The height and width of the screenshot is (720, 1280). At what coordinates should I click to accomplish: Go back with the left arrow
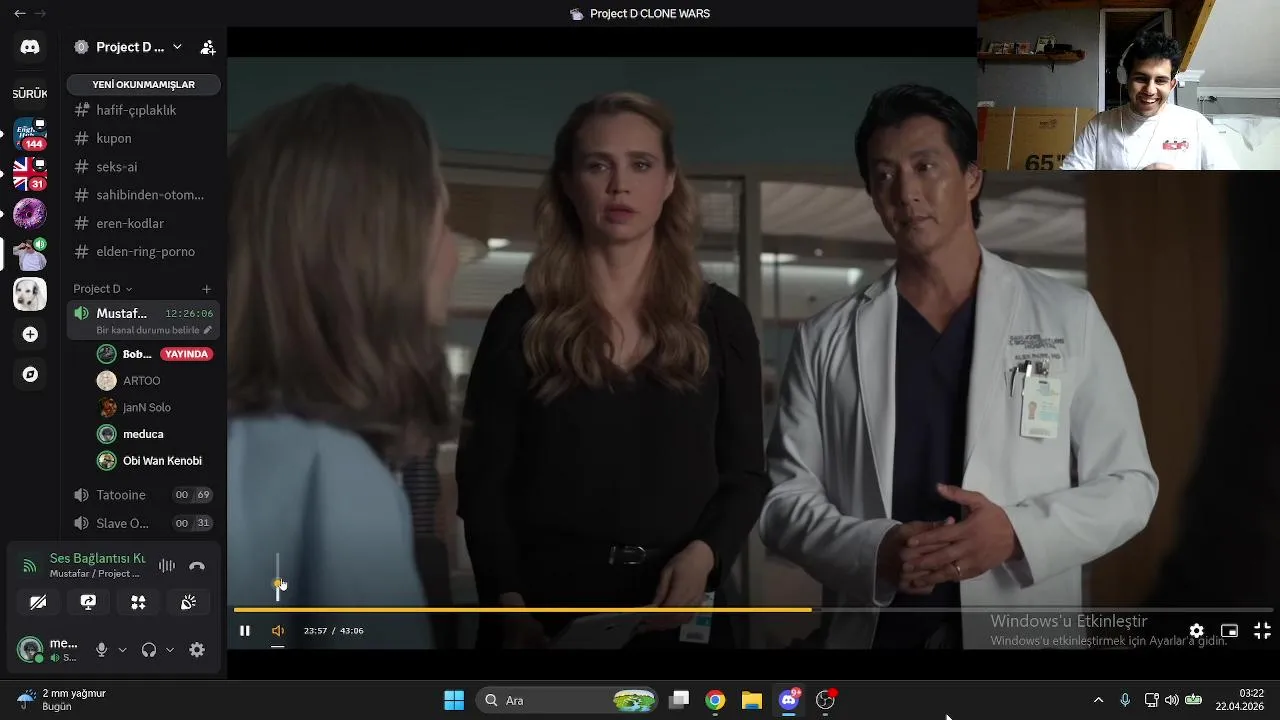[x=19, y=13]
